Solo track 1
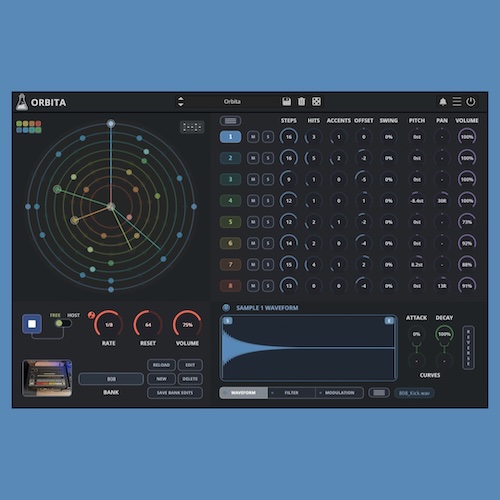The image size is (500, 500). 268,137
